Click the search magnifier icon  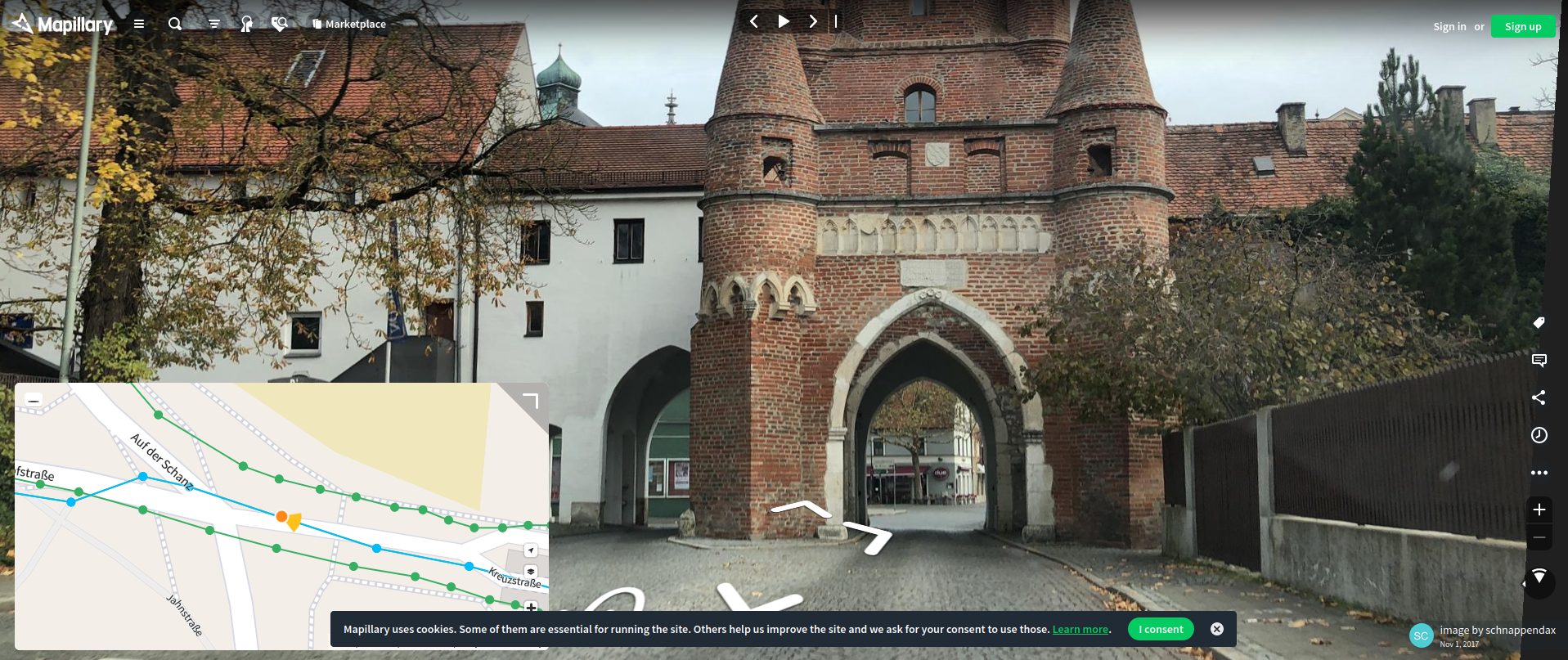point(175,25)
